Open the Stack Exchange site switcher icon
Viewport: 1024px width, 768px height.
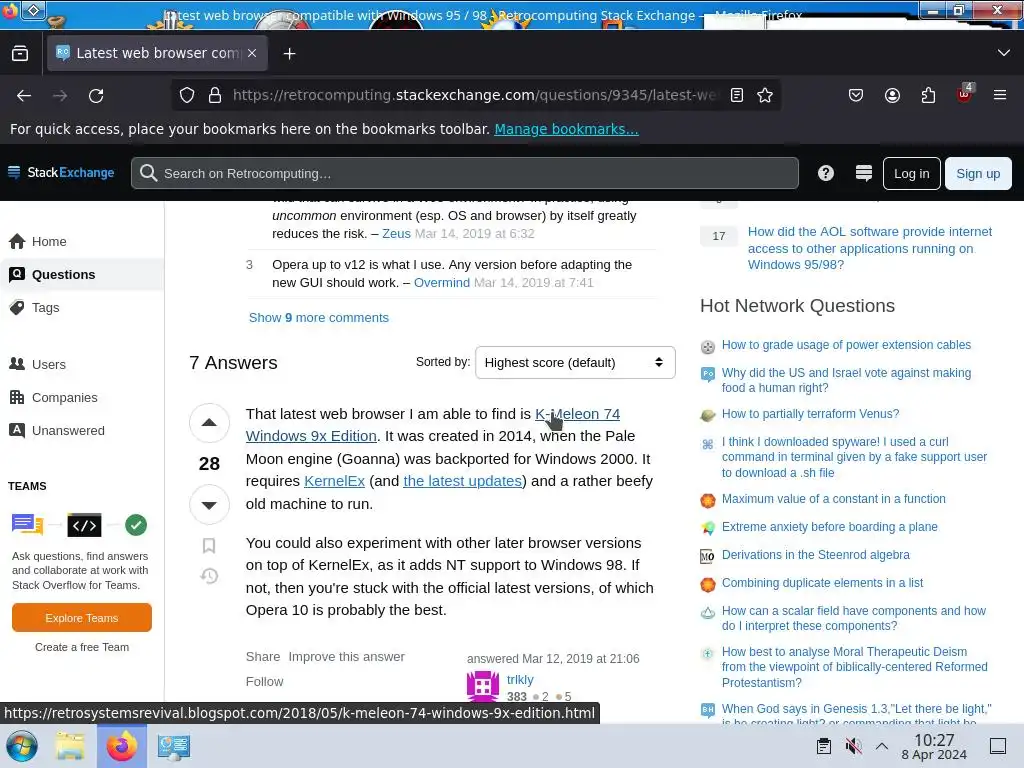(x=863, y=173)
